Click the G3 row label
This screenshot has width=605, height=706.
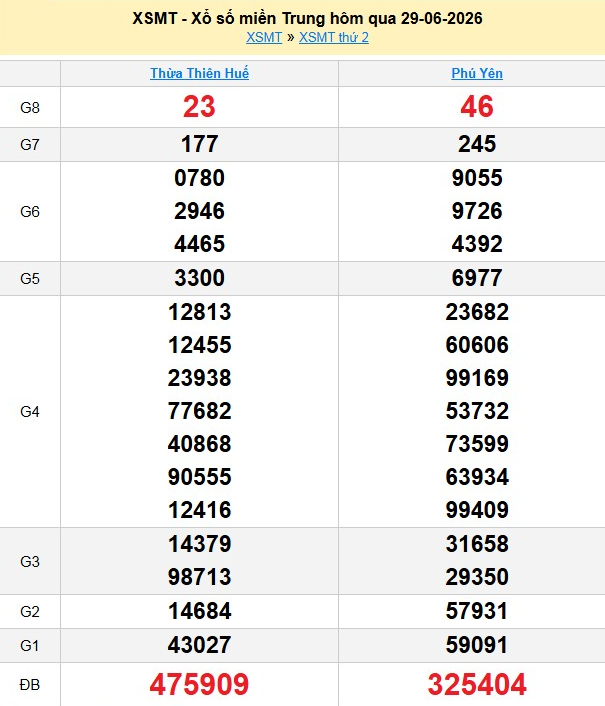click(30, 561)
